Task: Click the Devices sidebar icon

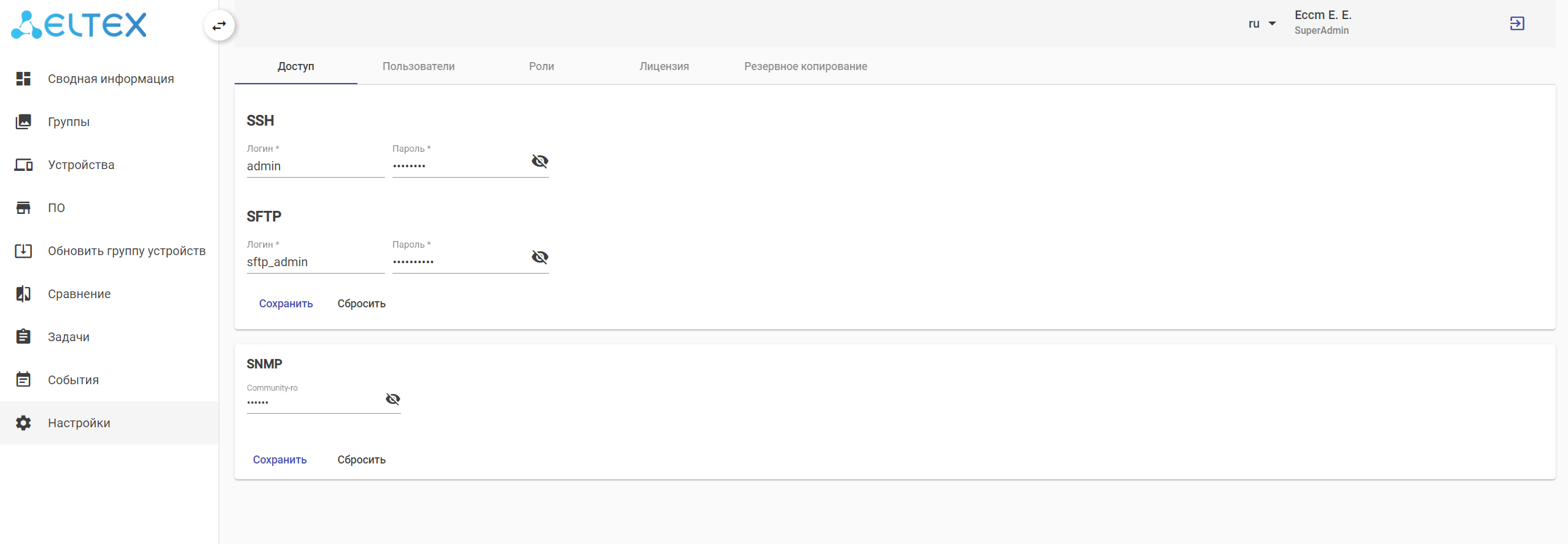Action: click(x=23, y=165)
